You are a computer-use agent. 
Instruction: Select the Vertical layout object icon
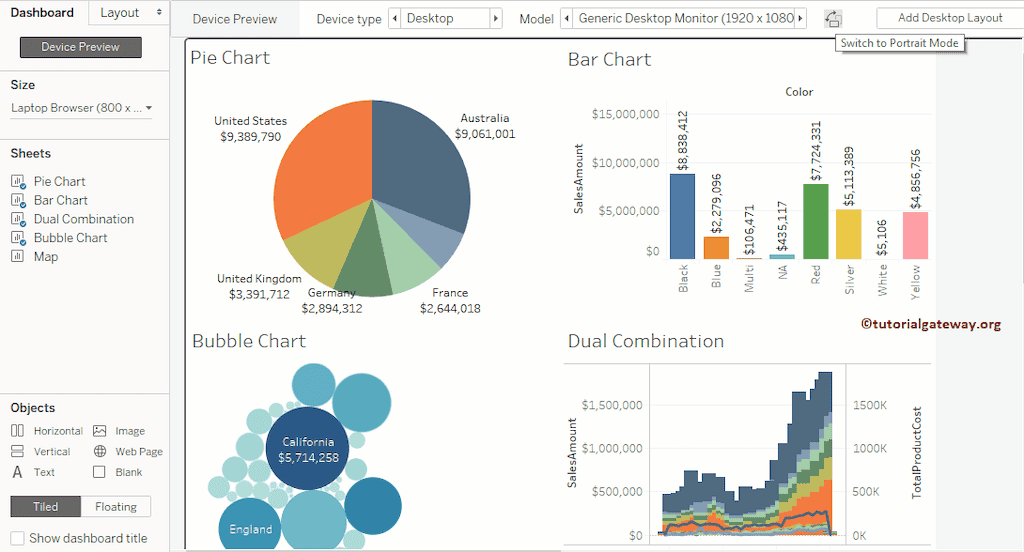18,451
